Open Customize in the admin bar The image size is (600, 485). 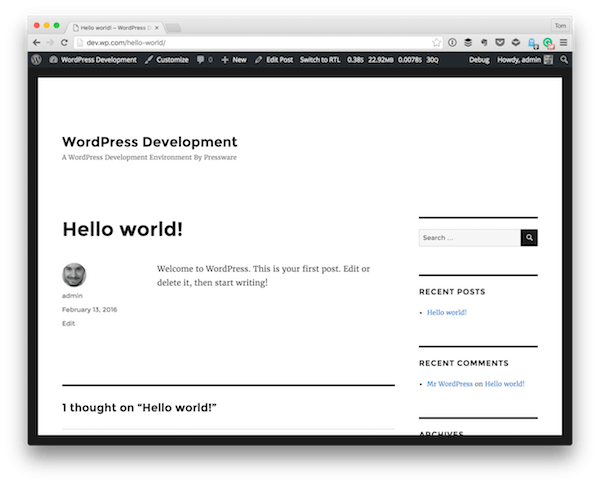[x=167, y=60]
